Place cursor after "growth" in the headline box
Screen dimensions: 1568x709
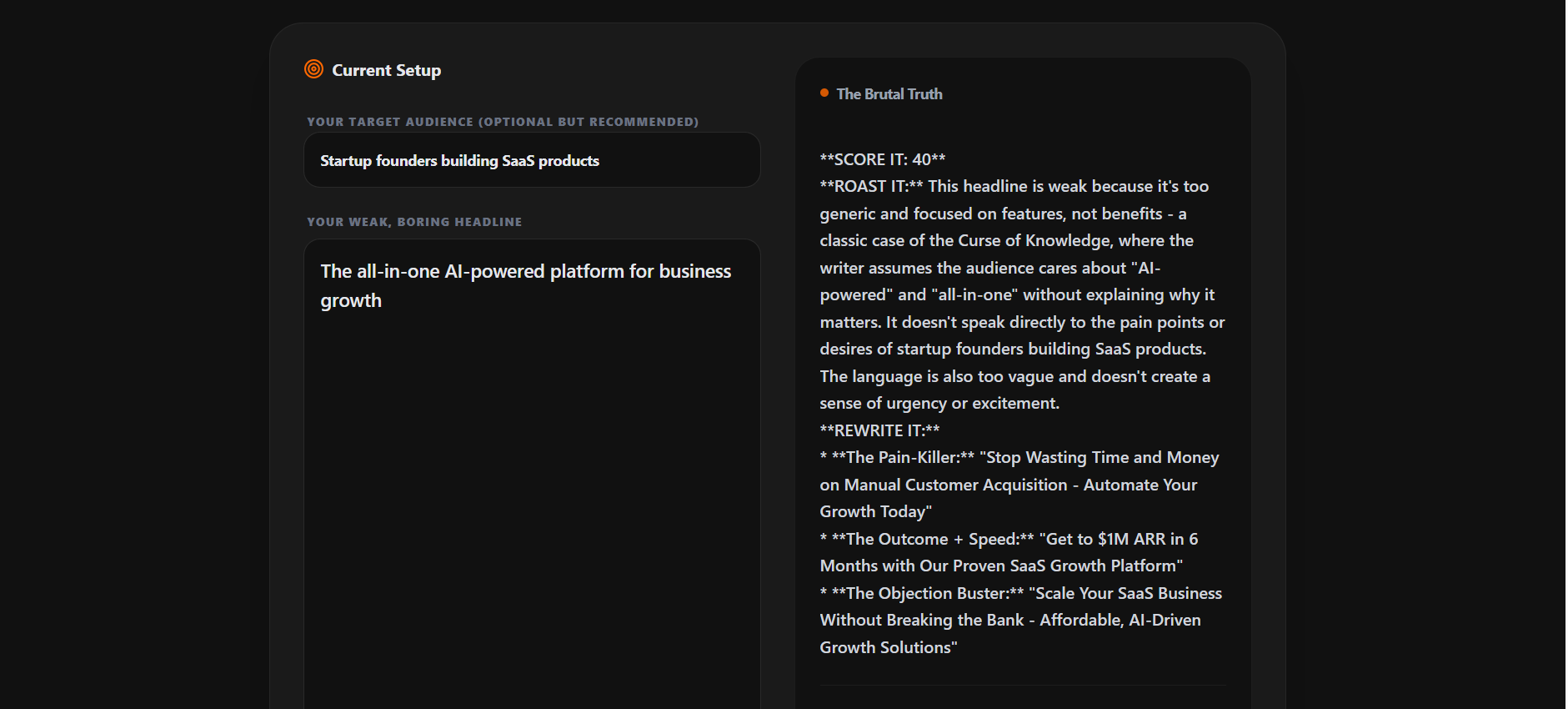(383, 301)
